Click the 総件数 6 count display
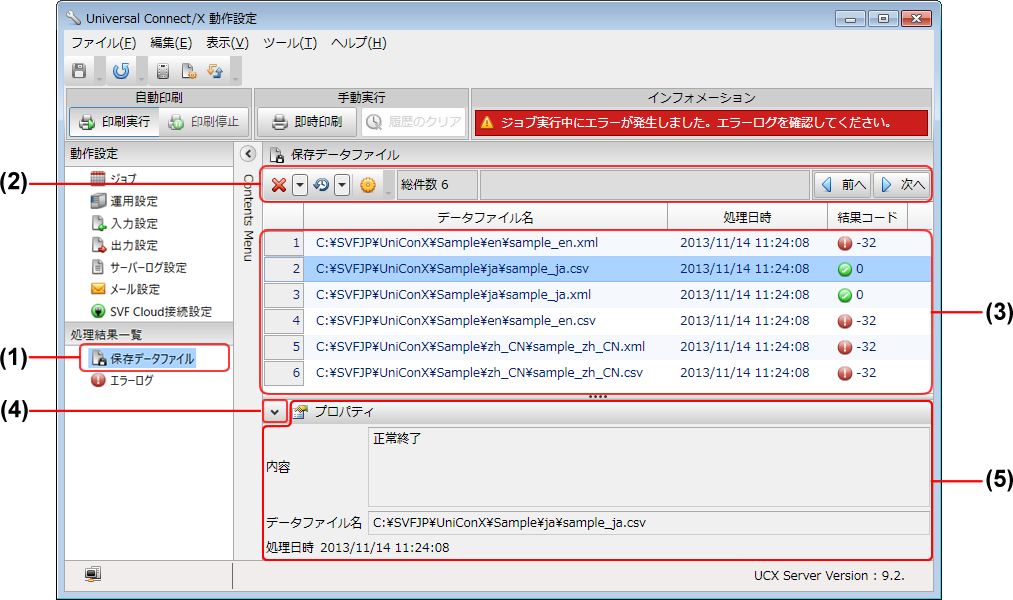 (437, 185)
